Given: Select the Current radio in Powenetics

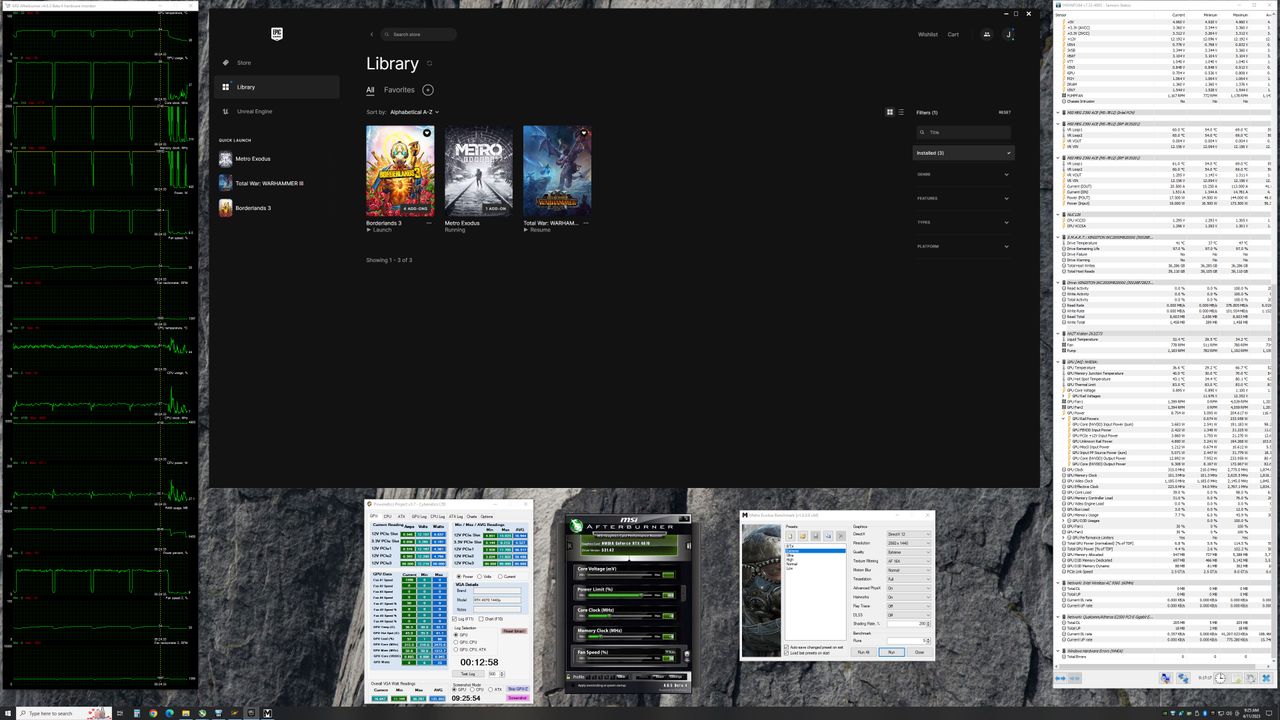Looking at the screenshot, I should coord(506,576).
